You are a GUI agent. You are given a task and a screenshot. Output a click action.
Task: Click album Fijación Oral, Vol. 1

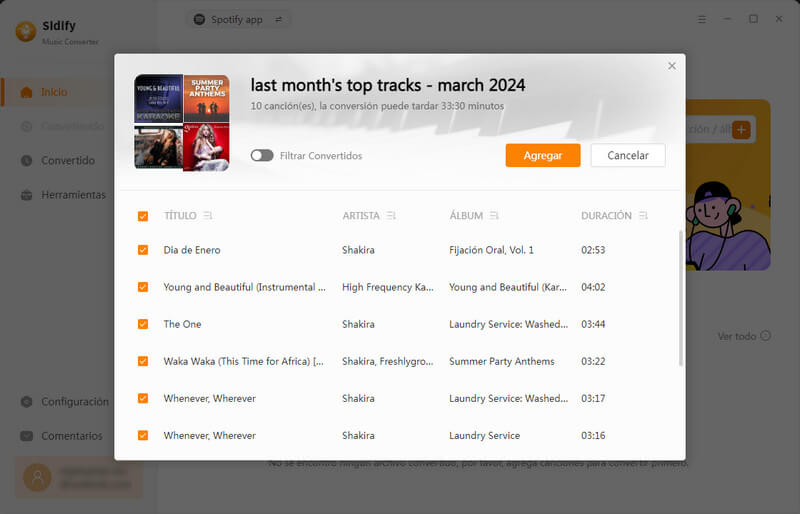[491, 250]
